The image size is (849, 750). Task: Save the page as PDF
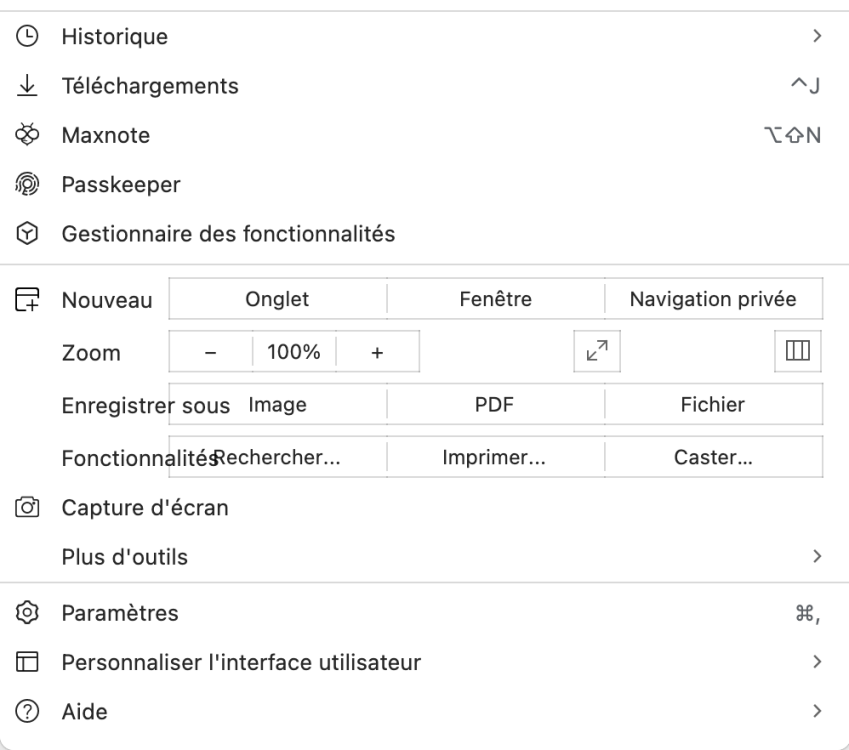(x=495, y=405)
